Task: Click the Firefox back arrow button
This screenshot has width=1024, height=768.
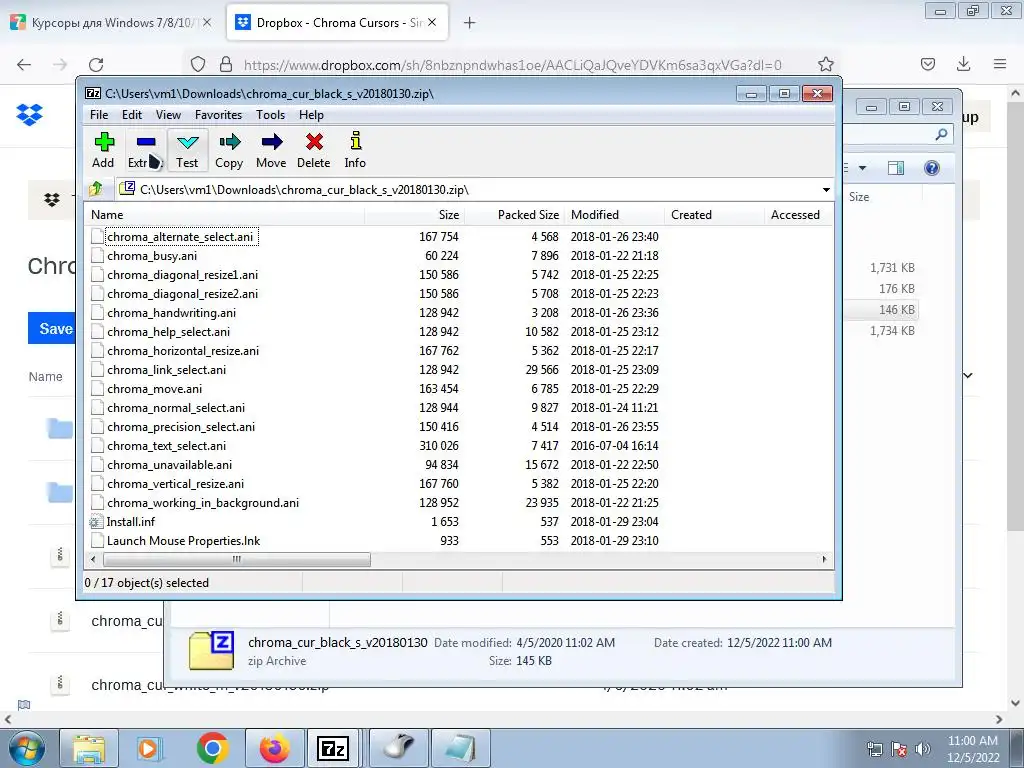Action: [x=24, y=64]
